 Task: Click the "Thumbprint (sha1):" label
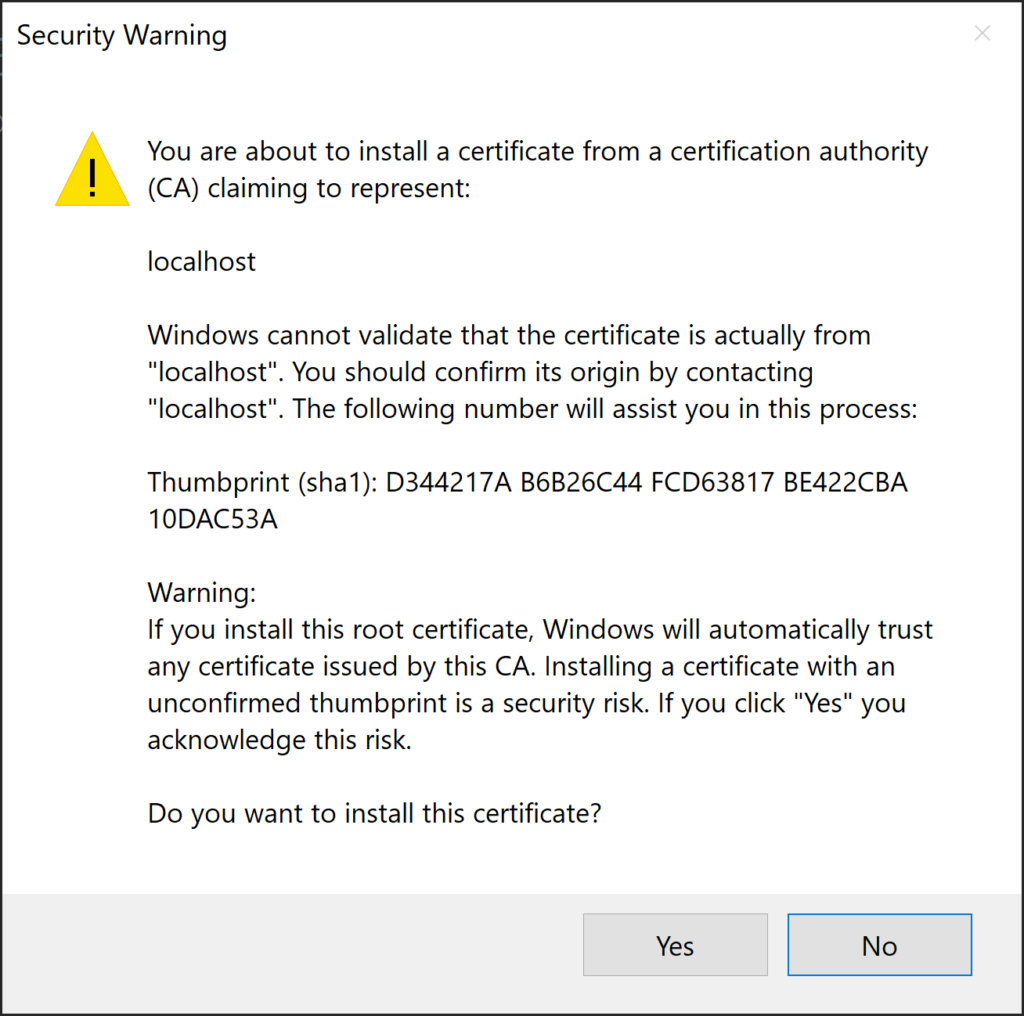[x=263, y=482]
